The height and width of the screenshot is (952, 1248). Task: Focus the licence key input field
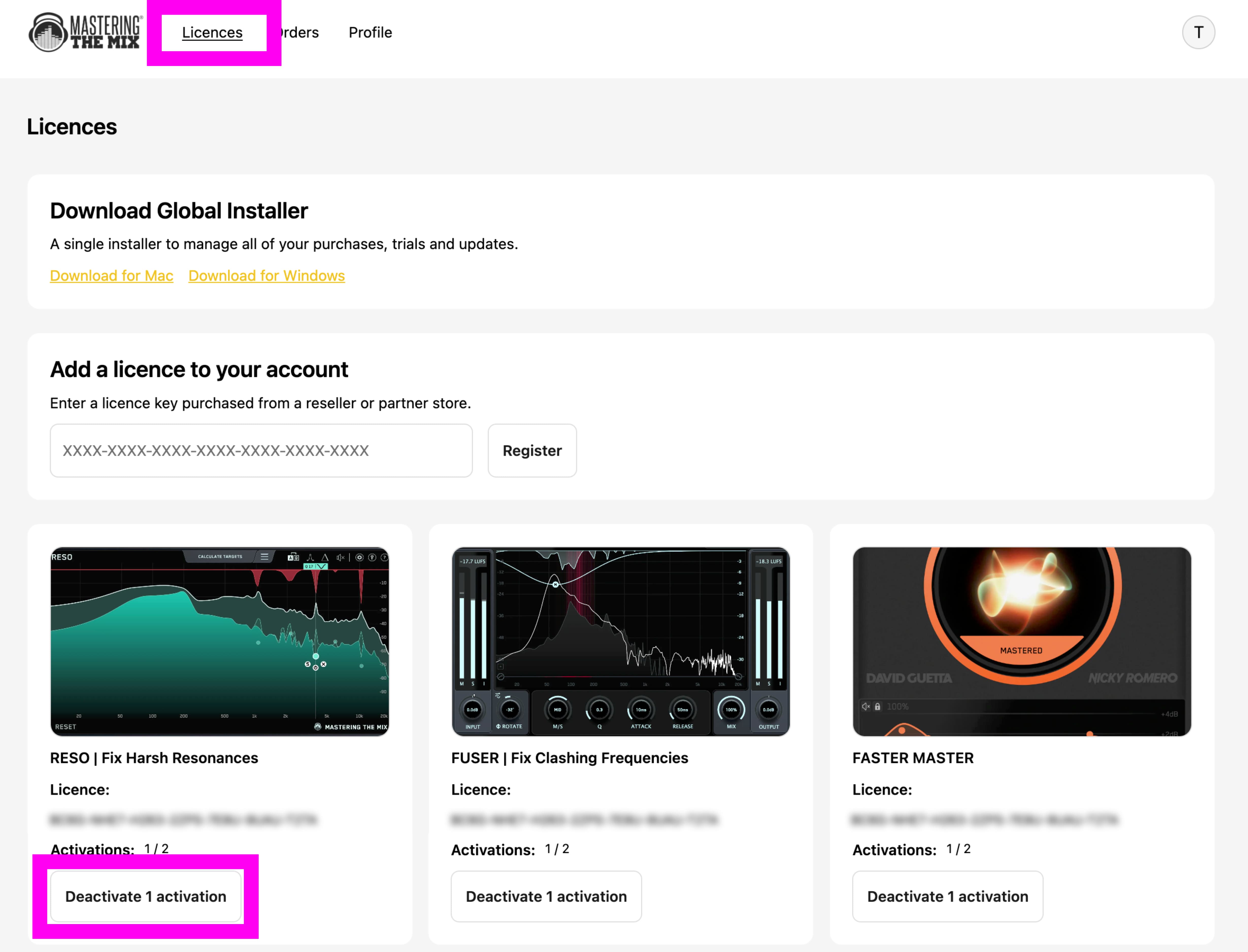[x=261, y=450]
